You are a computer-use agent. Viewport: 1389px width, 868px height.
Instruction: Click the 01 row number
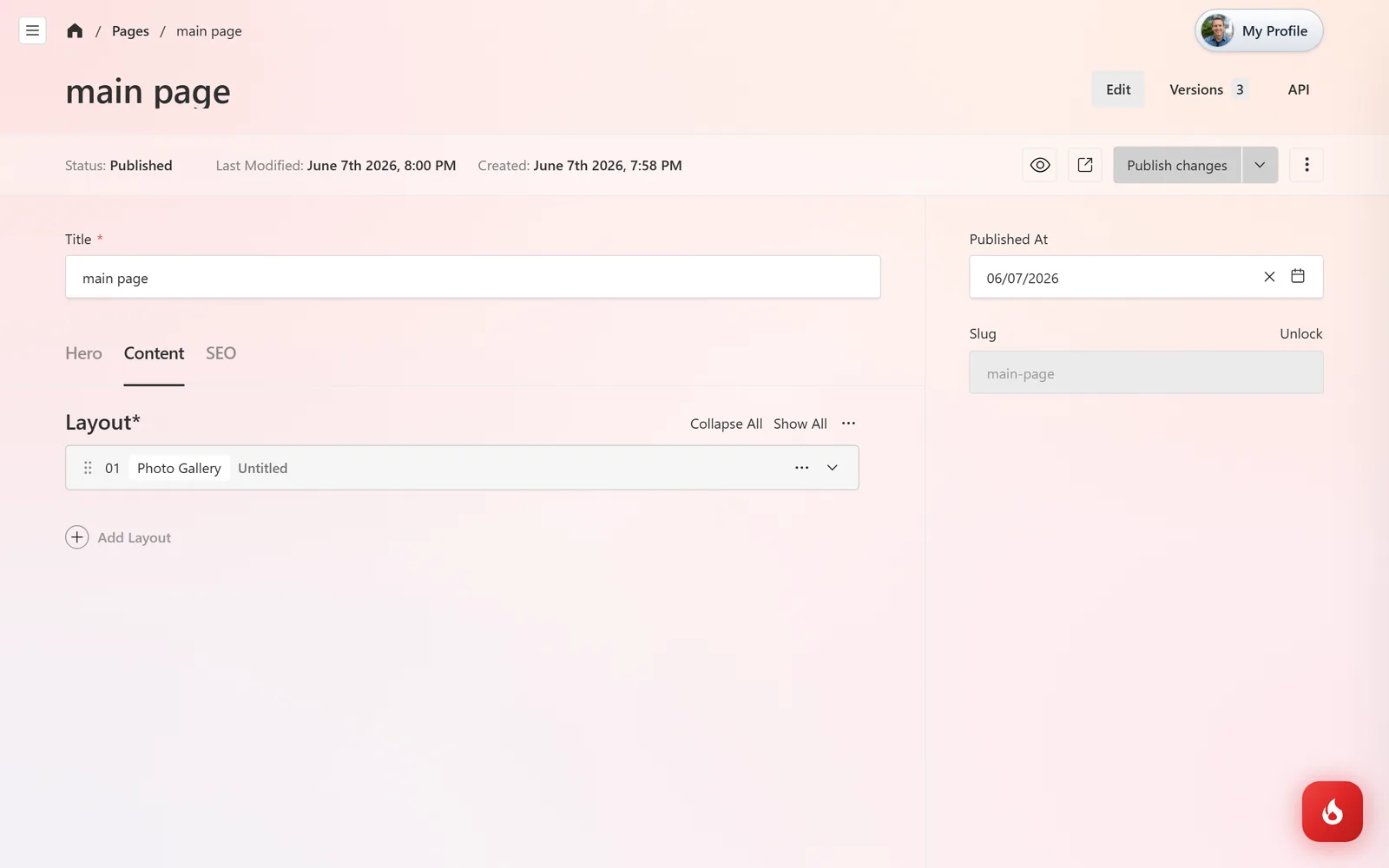tap(112, 468)
